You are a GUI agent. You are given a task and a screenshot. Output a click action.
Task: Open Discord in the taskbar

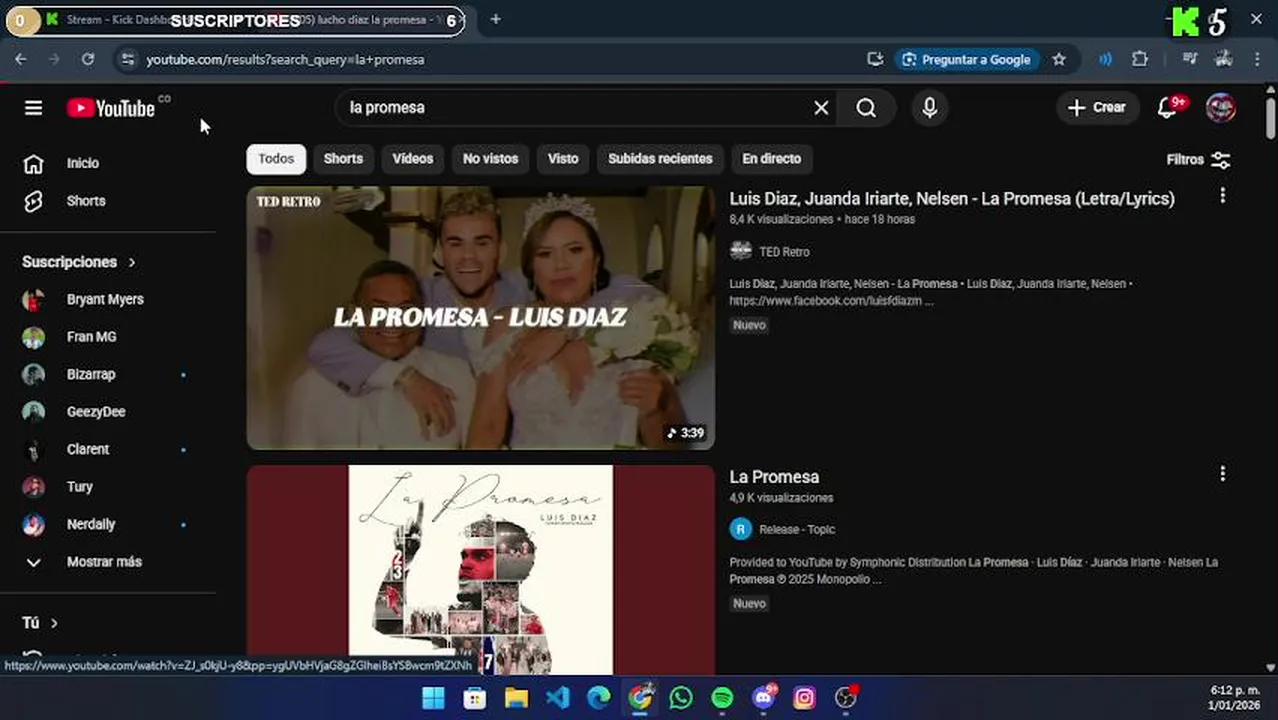click(x=764, y=698)
